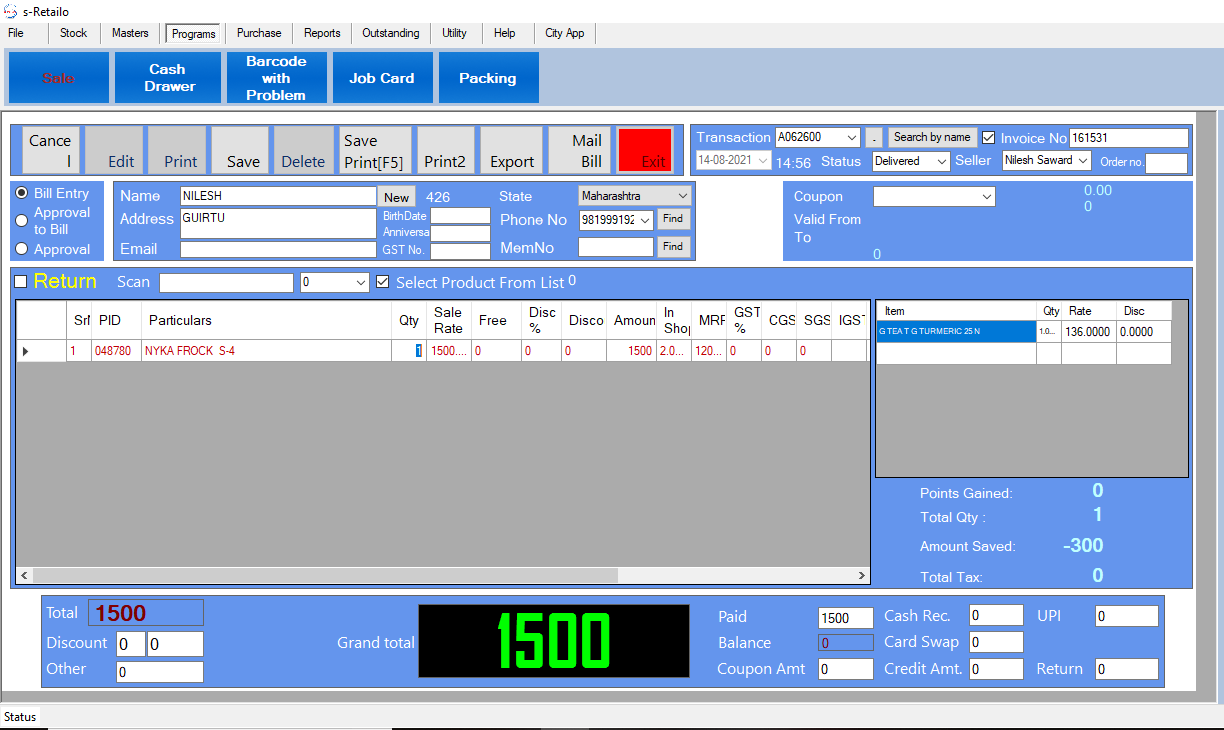This screenshot has width=1224, height=730.
Task: Open Barcode with Problem screen
Action: pyautogui.click(x=276, y=78)
